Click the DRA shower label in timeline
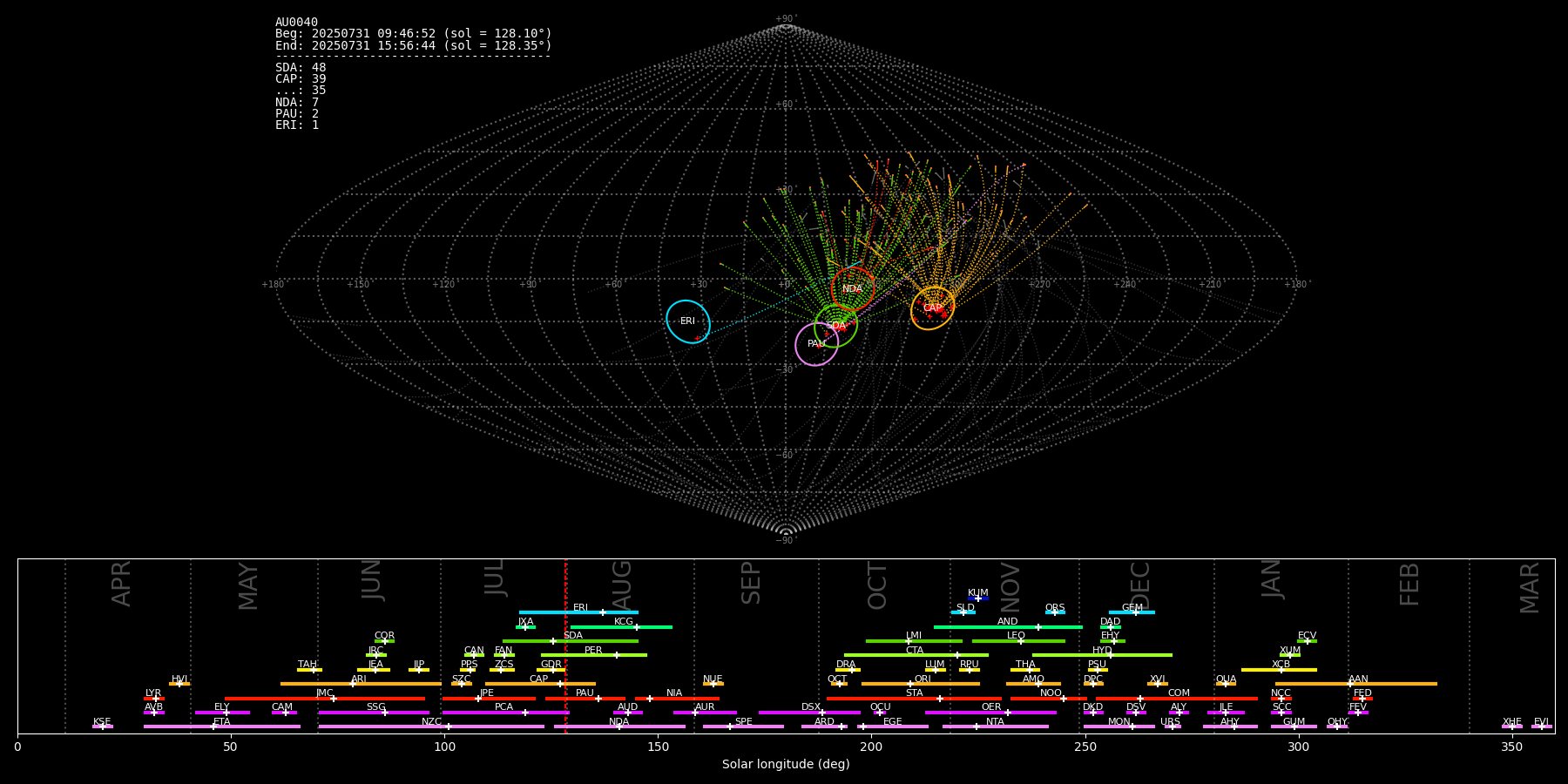Screen dimensions: 1568x784 846,665
